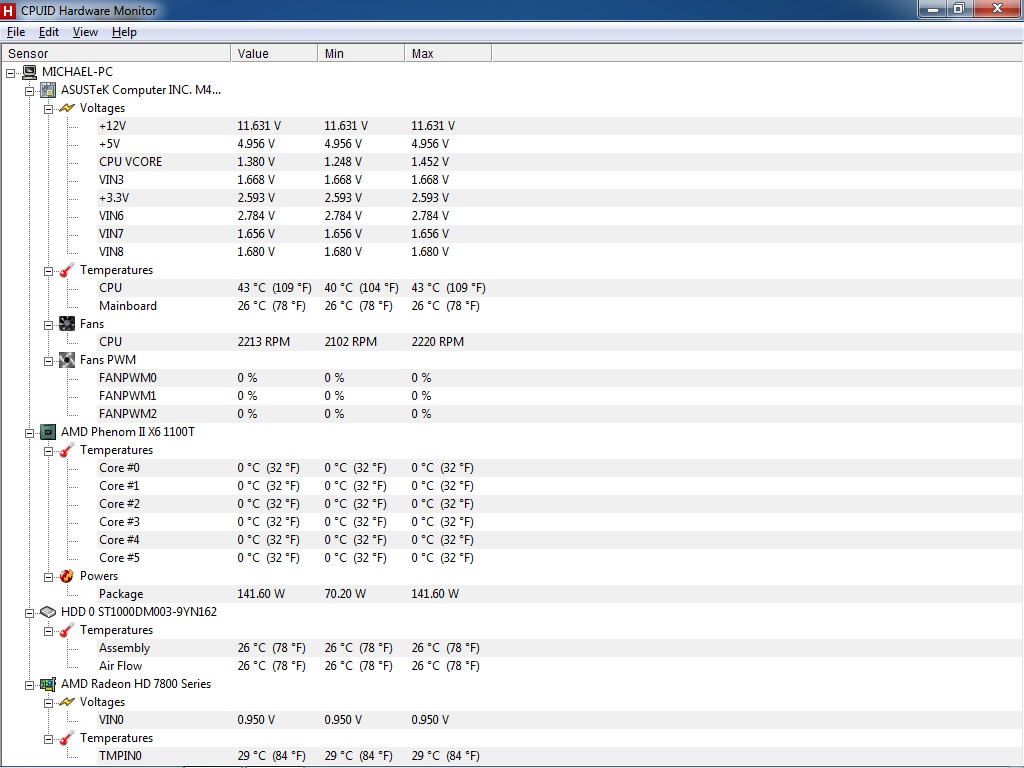Collapse the Fans PWM group
Screen dimensions: 1024x768
48,361
